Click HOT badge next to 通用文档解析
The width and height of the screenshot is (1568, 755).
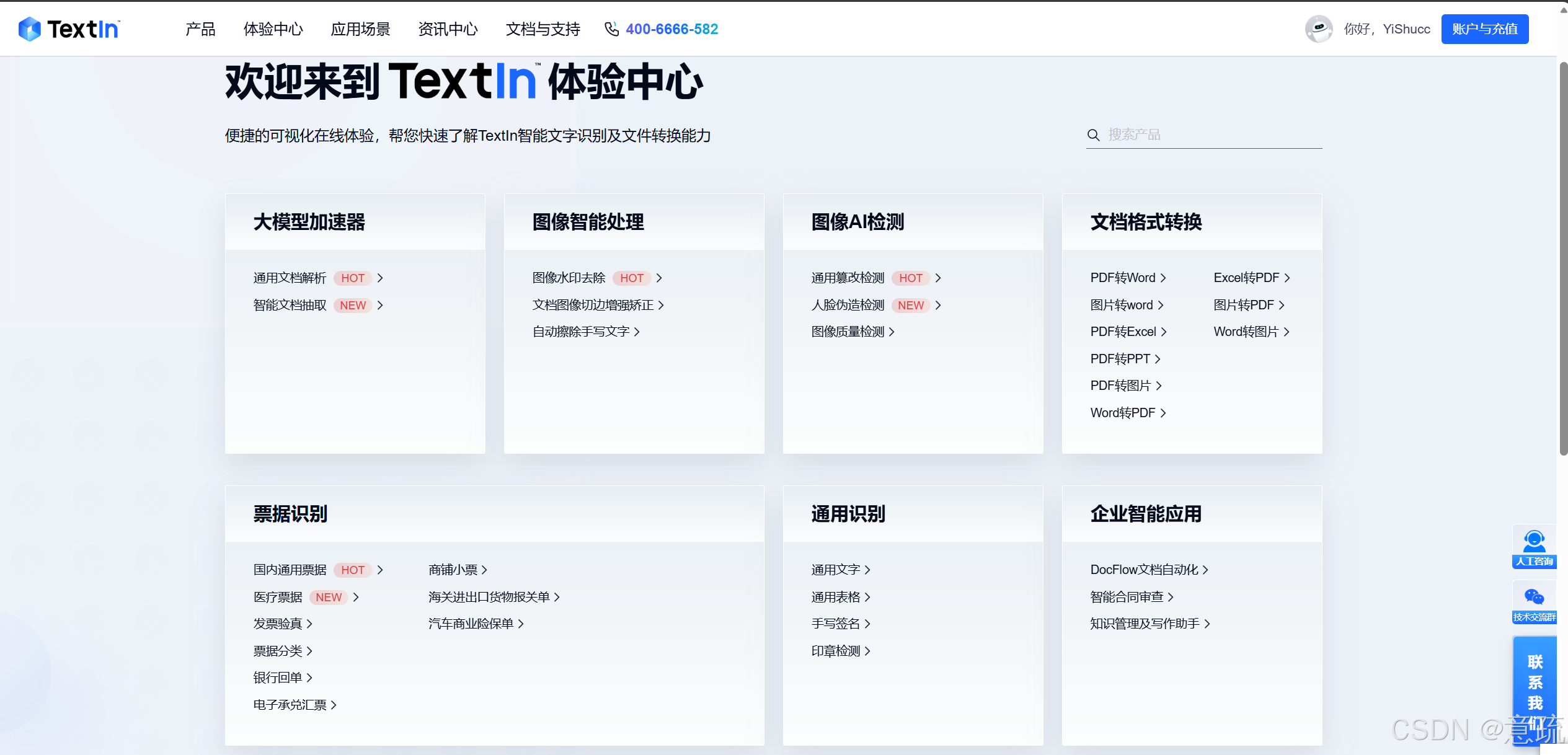[x=353, y=278]
